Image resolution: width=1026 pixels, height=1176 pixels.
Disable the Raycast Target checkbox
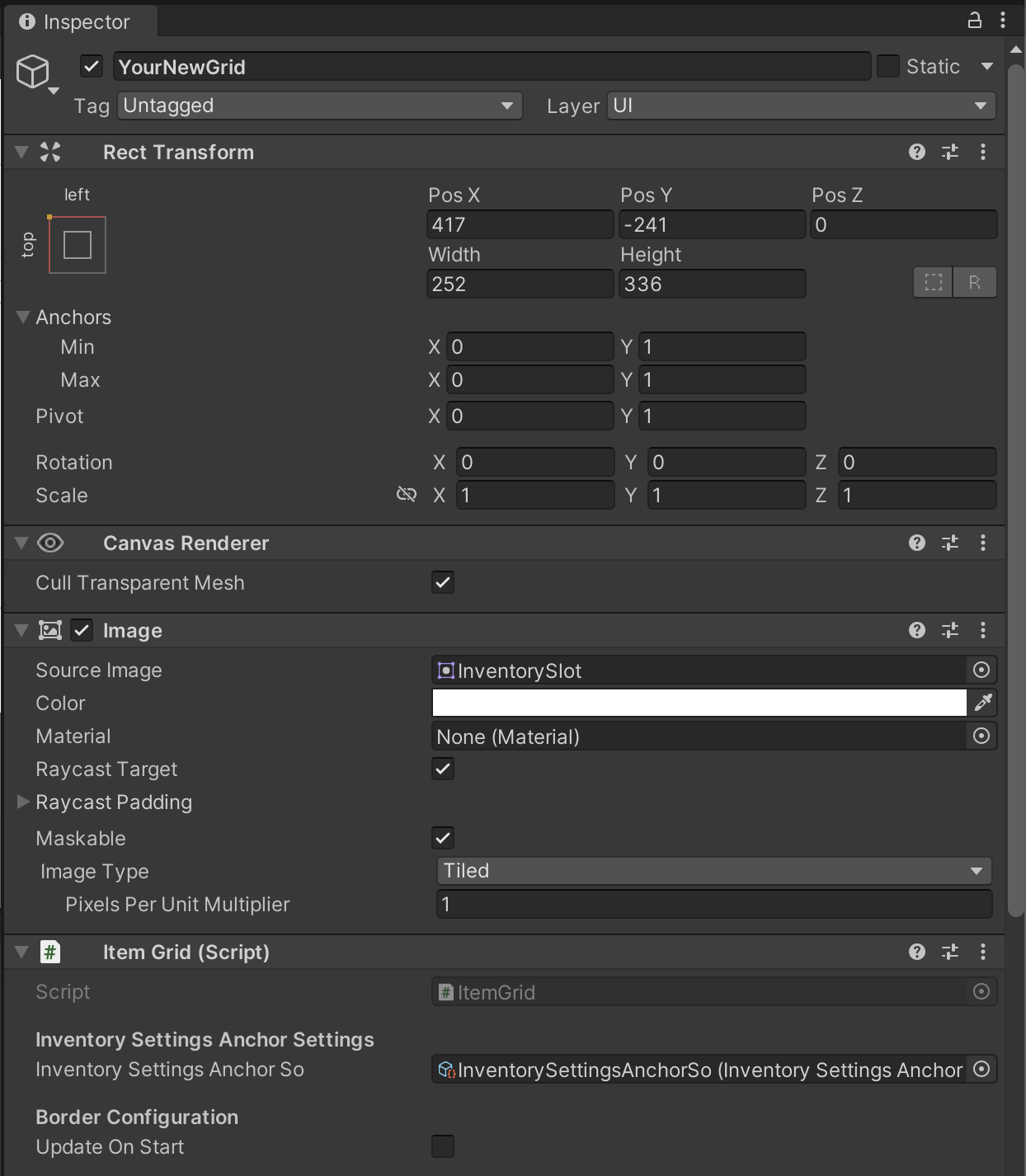click(x=442, y=769)
